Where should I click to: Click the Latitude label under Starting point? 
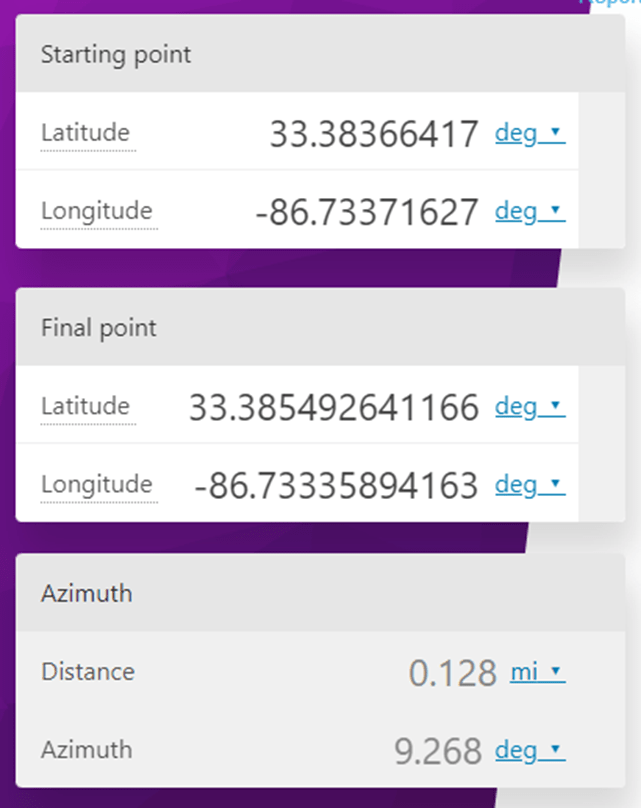point(85,132)
